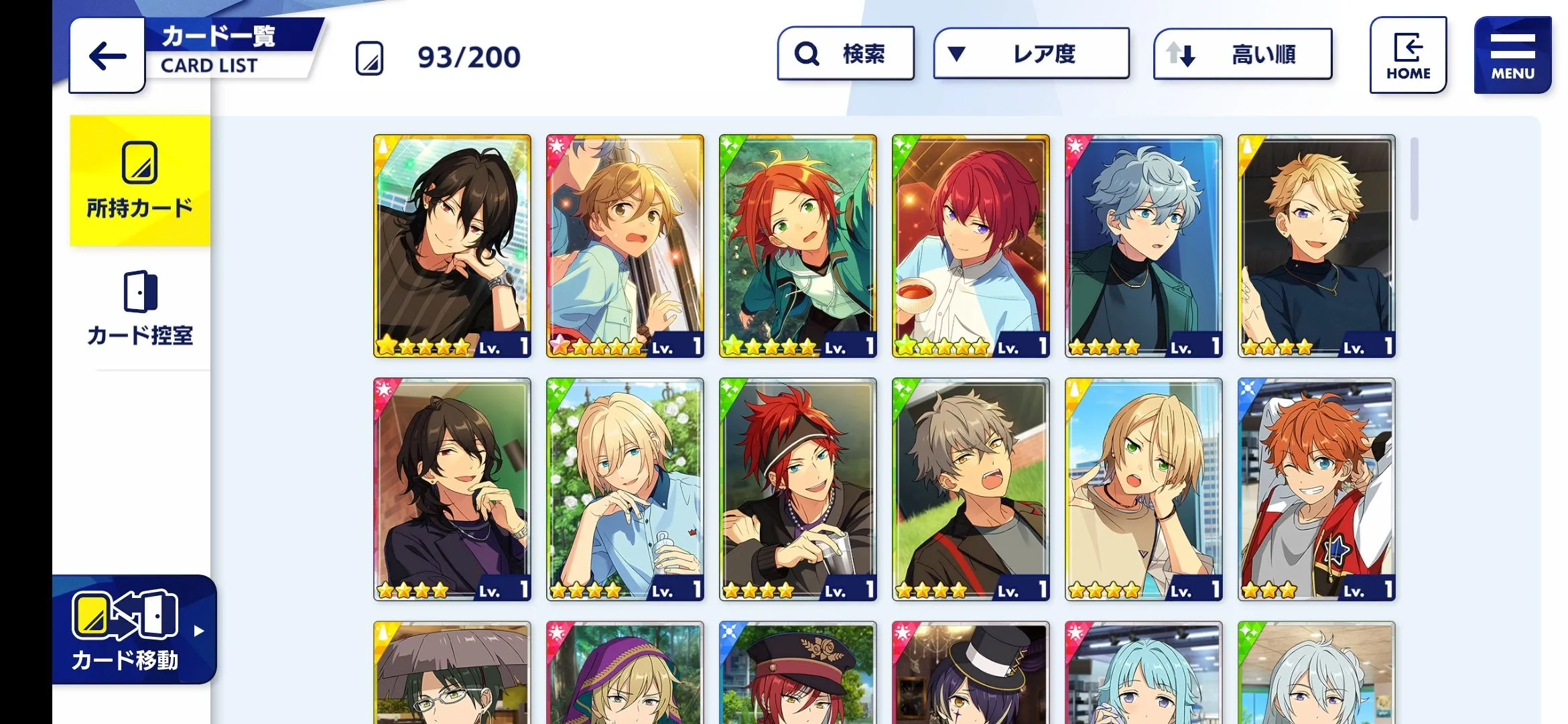Select the 所持カード owned cards tab

pyautogui.click(x=140, y=181)
